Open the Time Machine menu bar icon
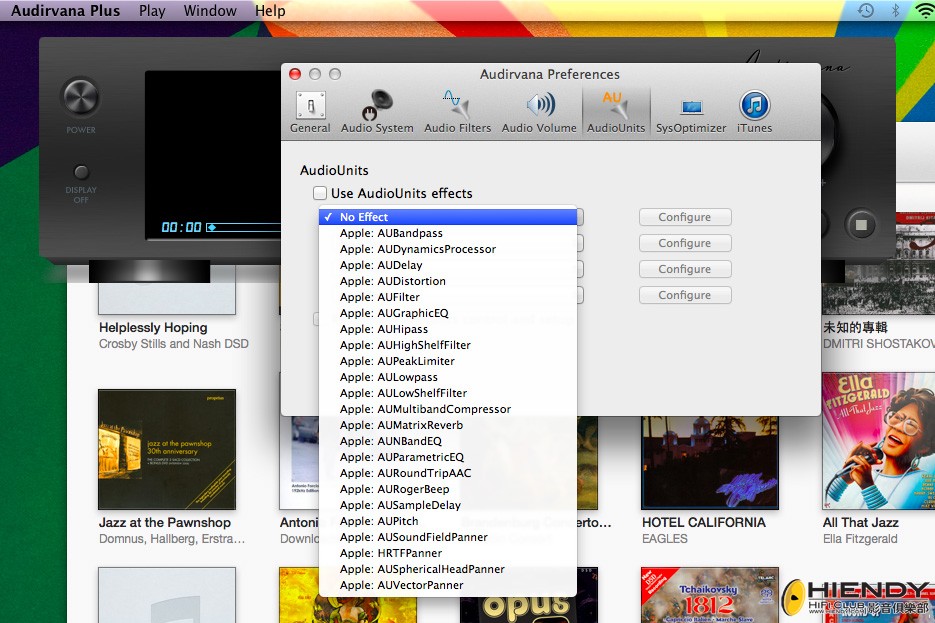 (x=866, y=10)
